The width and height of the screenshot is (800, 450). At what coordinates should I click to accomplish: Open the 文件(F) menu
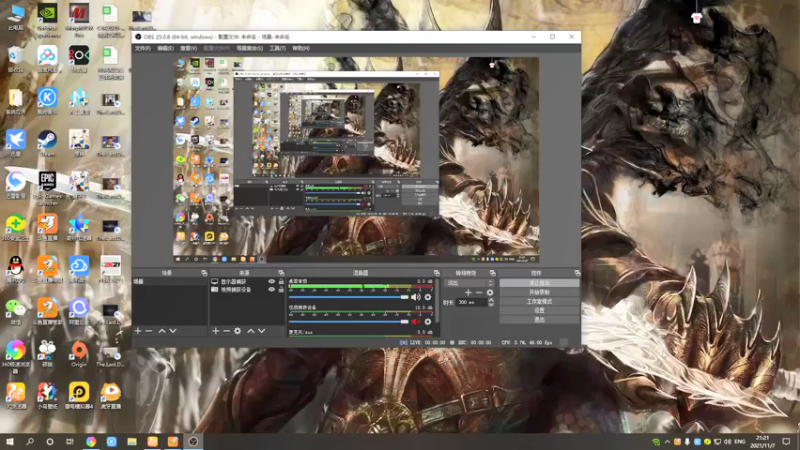click(x=143, y=48)
